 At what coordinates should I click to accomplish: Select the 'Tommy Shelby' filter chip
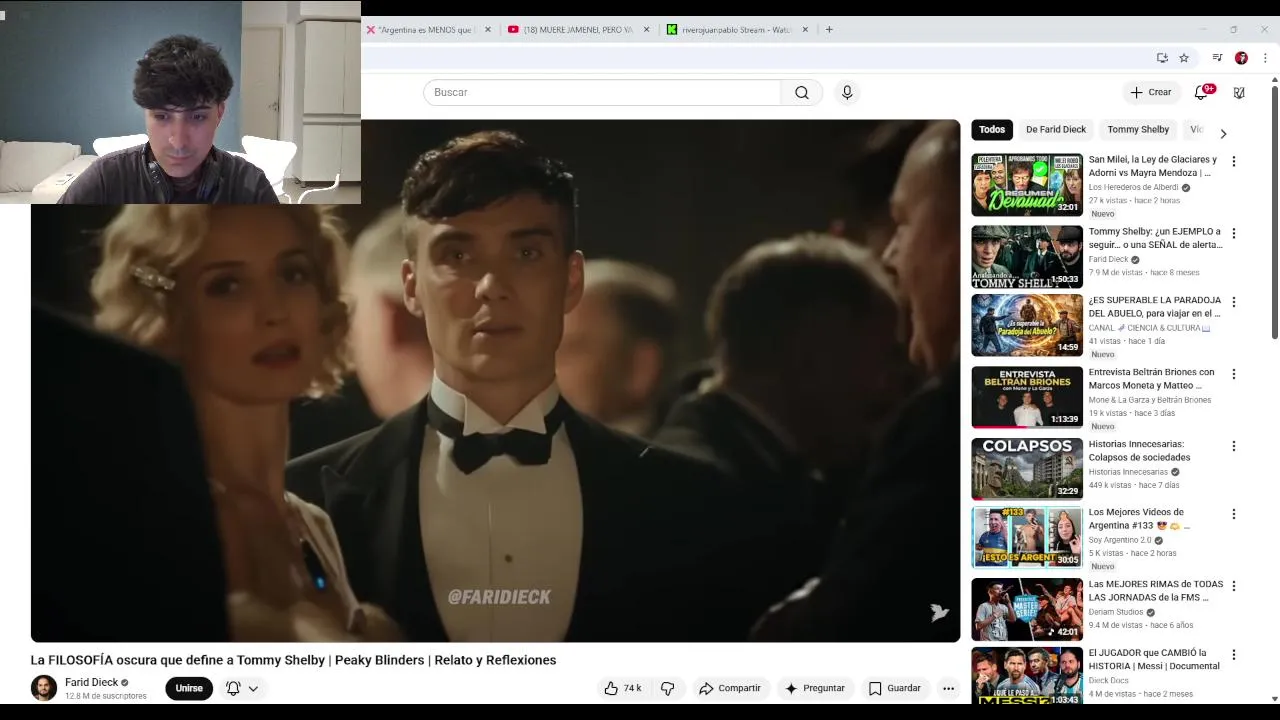coord(1138,130)
